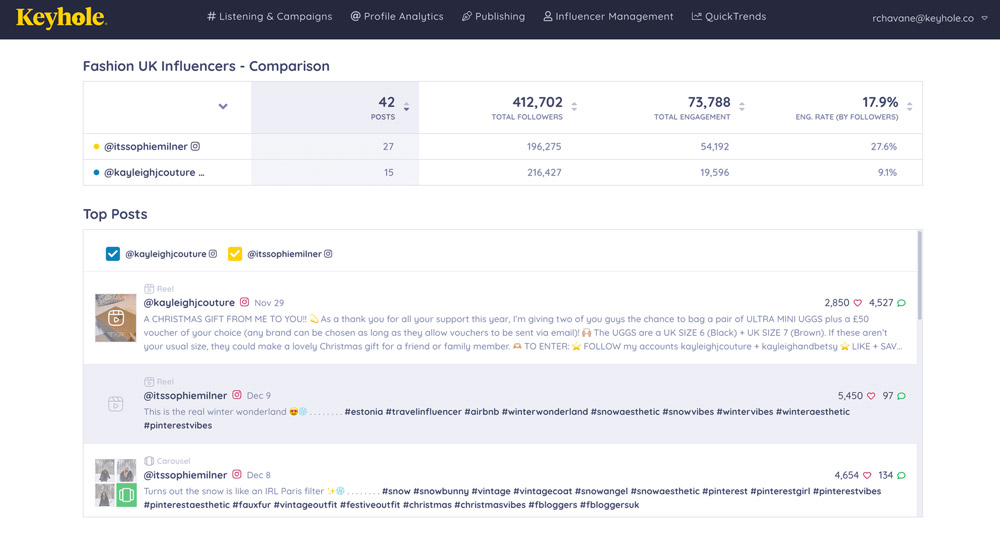This screenshot has width=1000, height=536.
Task: Open @itssophiemilner profile from Dec 9 post
Action: click(185, 396)
